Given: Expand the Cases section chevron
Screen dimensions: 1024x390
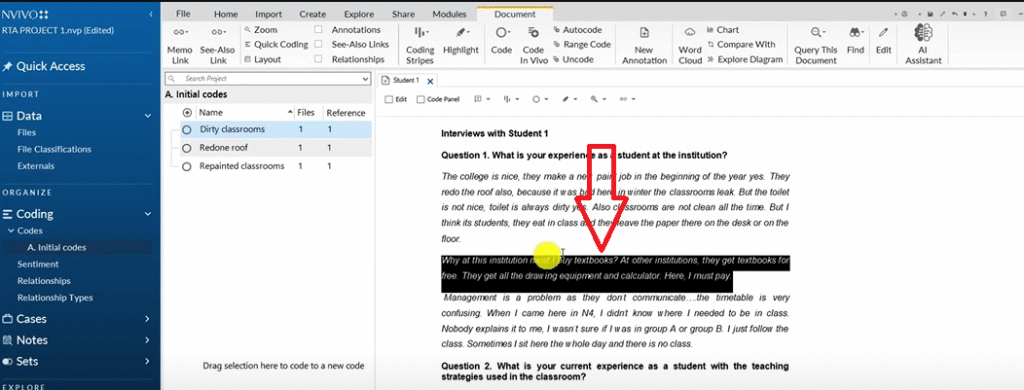Looking at the screenshot, I should 148,319.
